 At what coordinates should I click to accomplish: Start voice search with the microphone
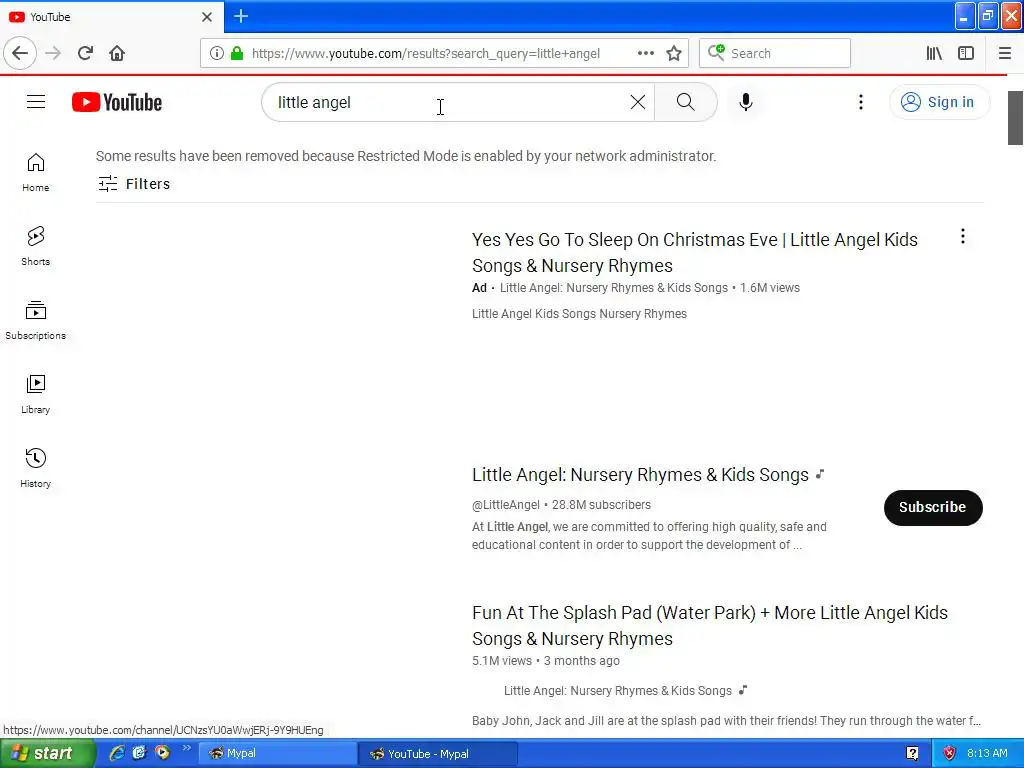(746, 102)
